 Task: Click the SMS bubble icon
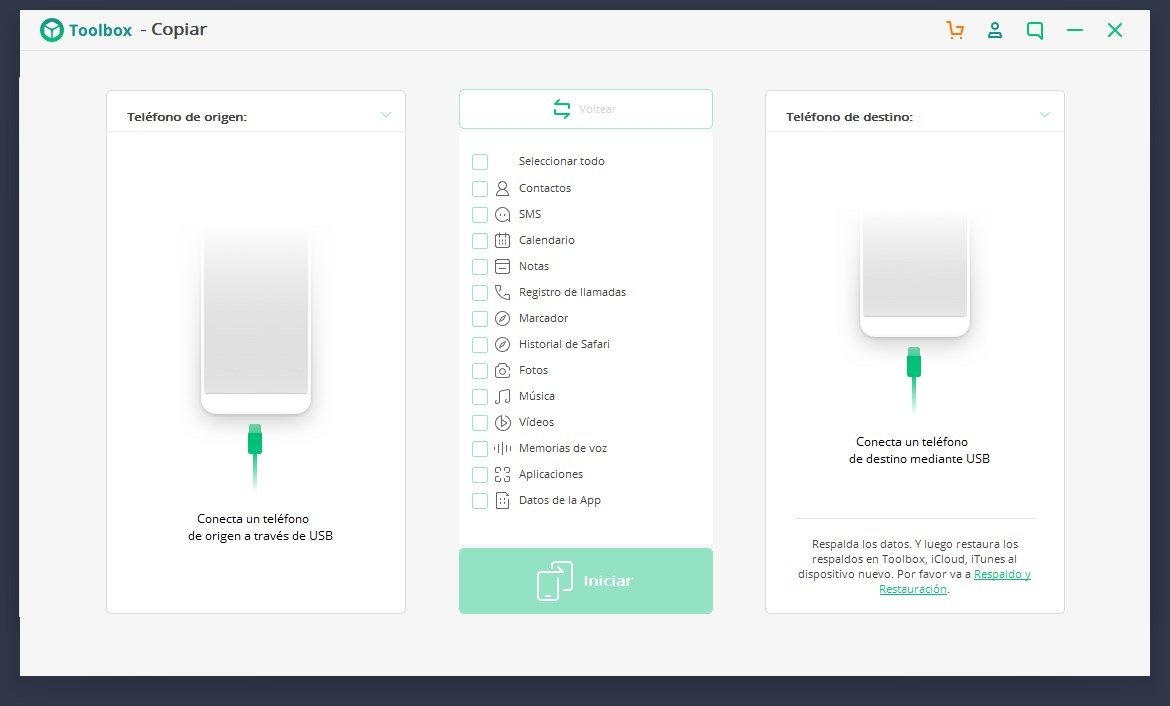click(503, 214)
